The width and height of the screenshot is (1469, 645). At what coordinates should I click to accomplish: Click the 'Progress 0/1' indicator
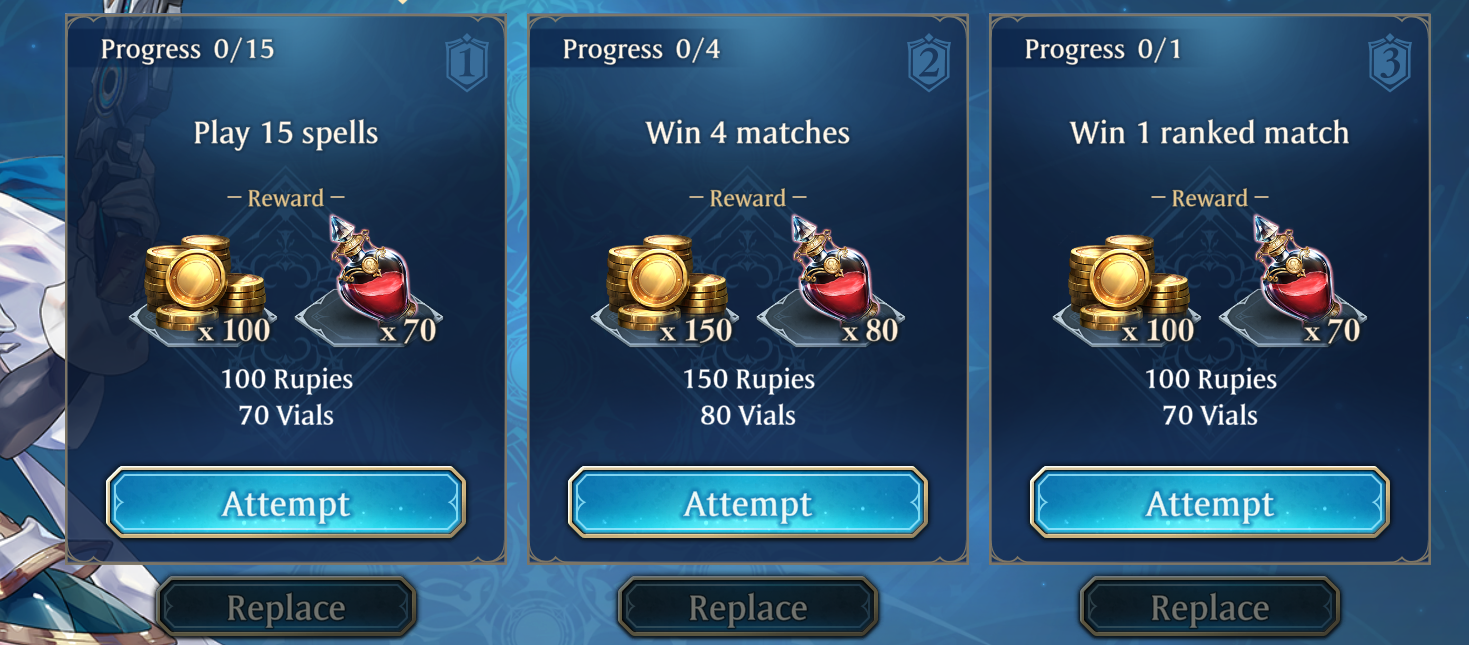[1103, 49]
